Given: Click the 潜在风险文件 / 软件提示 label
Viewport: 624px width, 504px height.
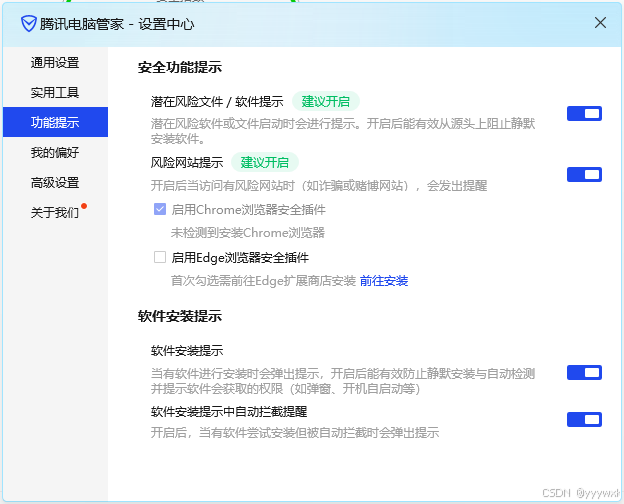Looking at the screenshot, I should pos(217,102).
